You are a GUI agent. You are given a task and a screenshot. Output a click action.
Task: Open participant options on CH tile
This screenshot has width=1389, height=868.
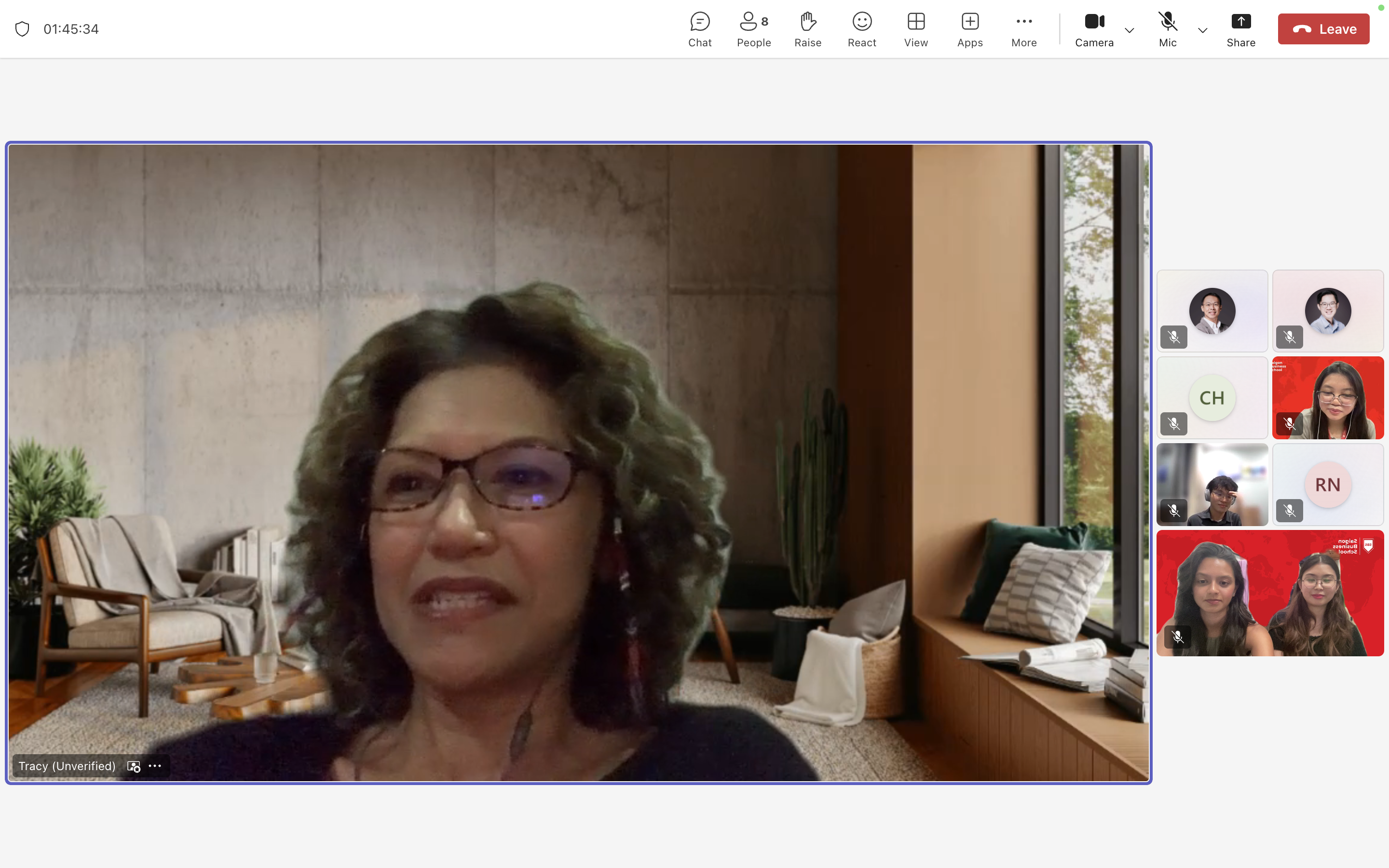[1212, 397]
